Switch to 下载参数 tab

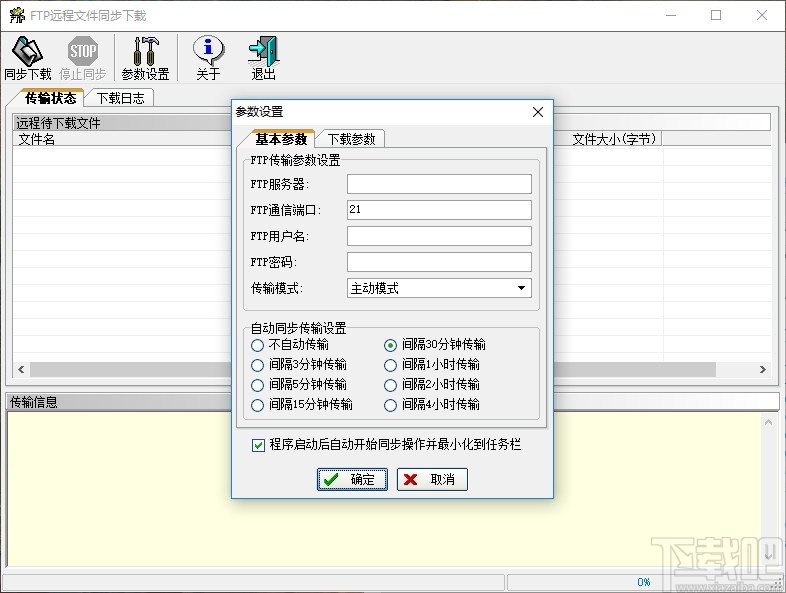click(351, 139)
